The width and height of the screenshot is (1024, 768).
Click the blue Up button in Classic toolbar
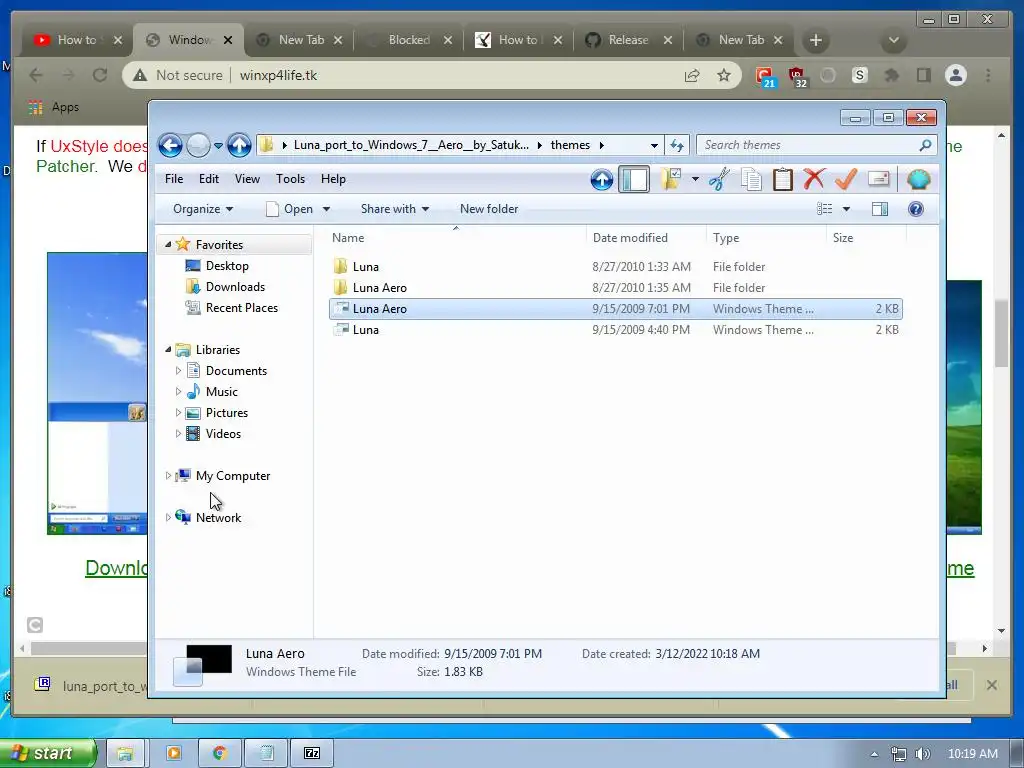pos(601,180)
